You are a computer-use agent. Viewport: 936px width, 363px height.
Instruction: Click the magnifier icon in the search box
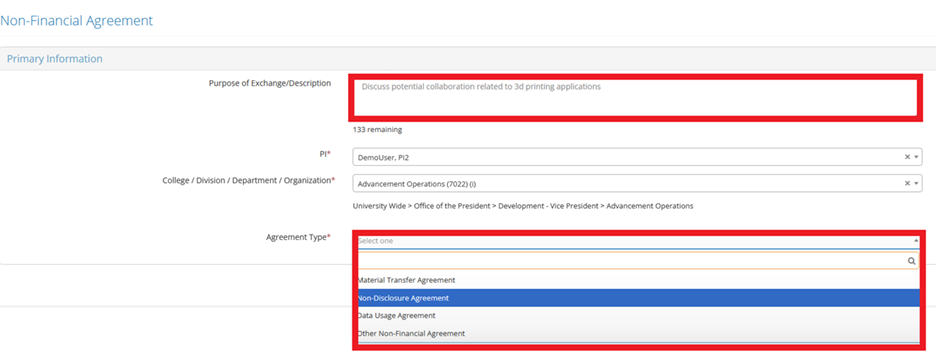coord(912,261)
